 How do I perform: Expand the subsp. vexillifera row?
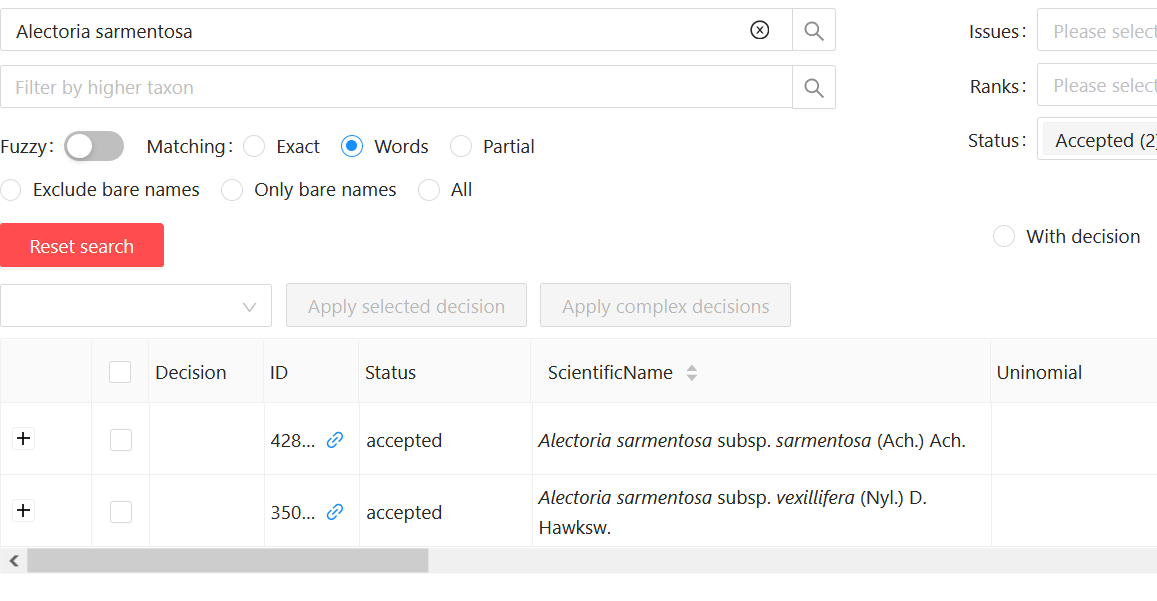click(x=23, y=510)
